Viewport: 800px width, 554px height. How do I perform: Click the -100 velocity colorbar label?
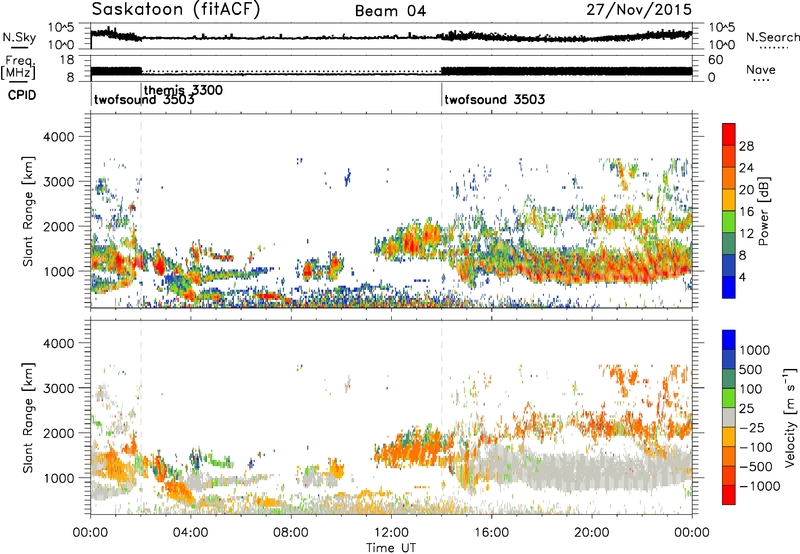(x=756, y=447)
